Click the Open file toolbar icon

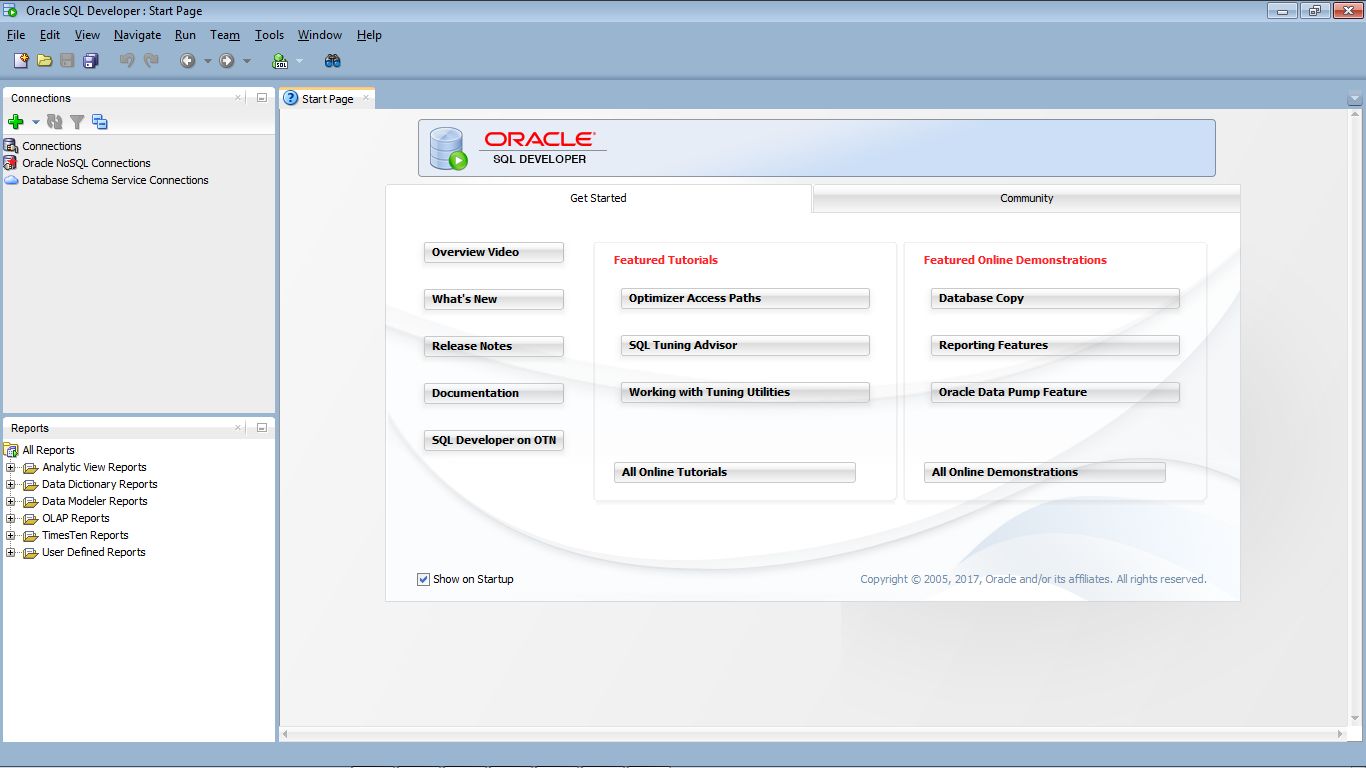(x=44, y=60)
